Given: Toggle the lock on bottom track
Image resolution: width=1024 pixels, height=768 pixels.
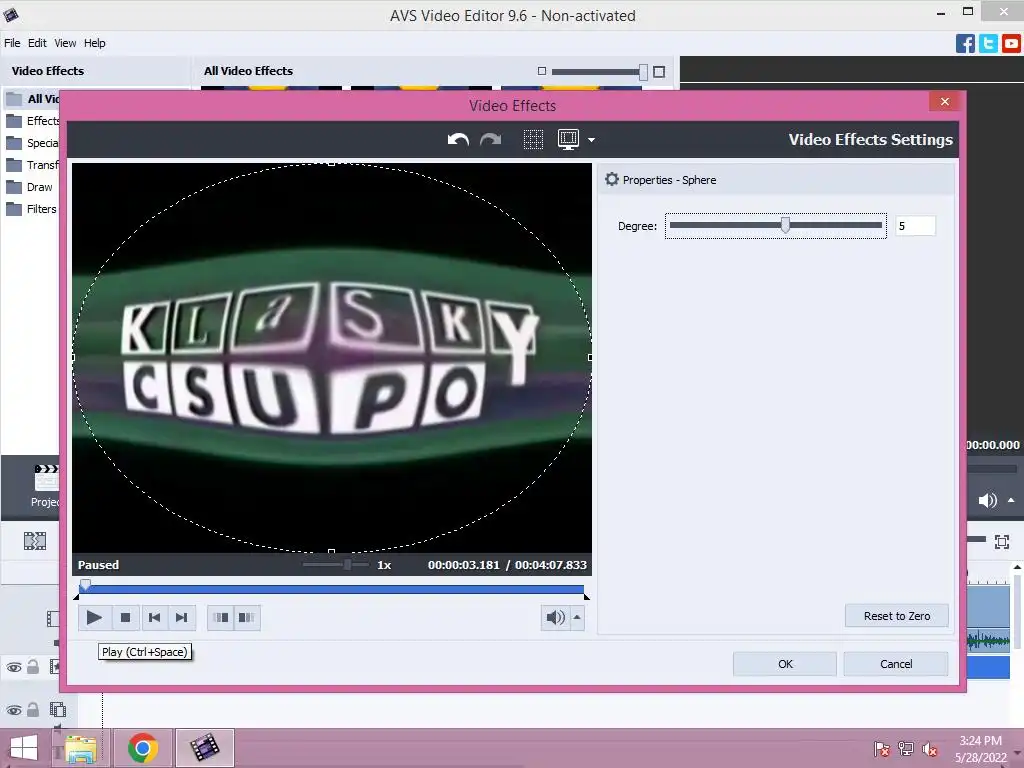Looking at the screenshot, I should [x=33, y=710].
